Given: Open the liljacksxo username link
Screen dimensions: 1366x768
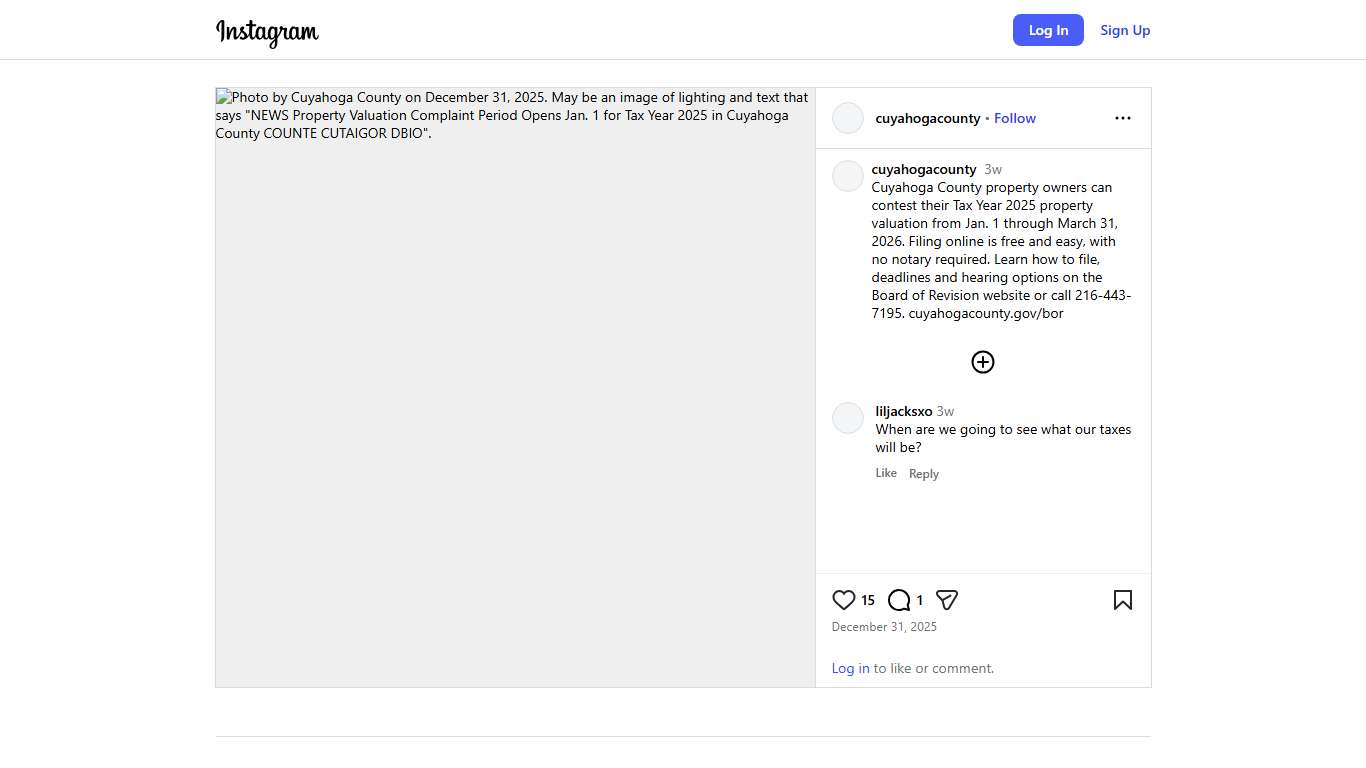Looking at the screenshot, I should coord(904,411).
